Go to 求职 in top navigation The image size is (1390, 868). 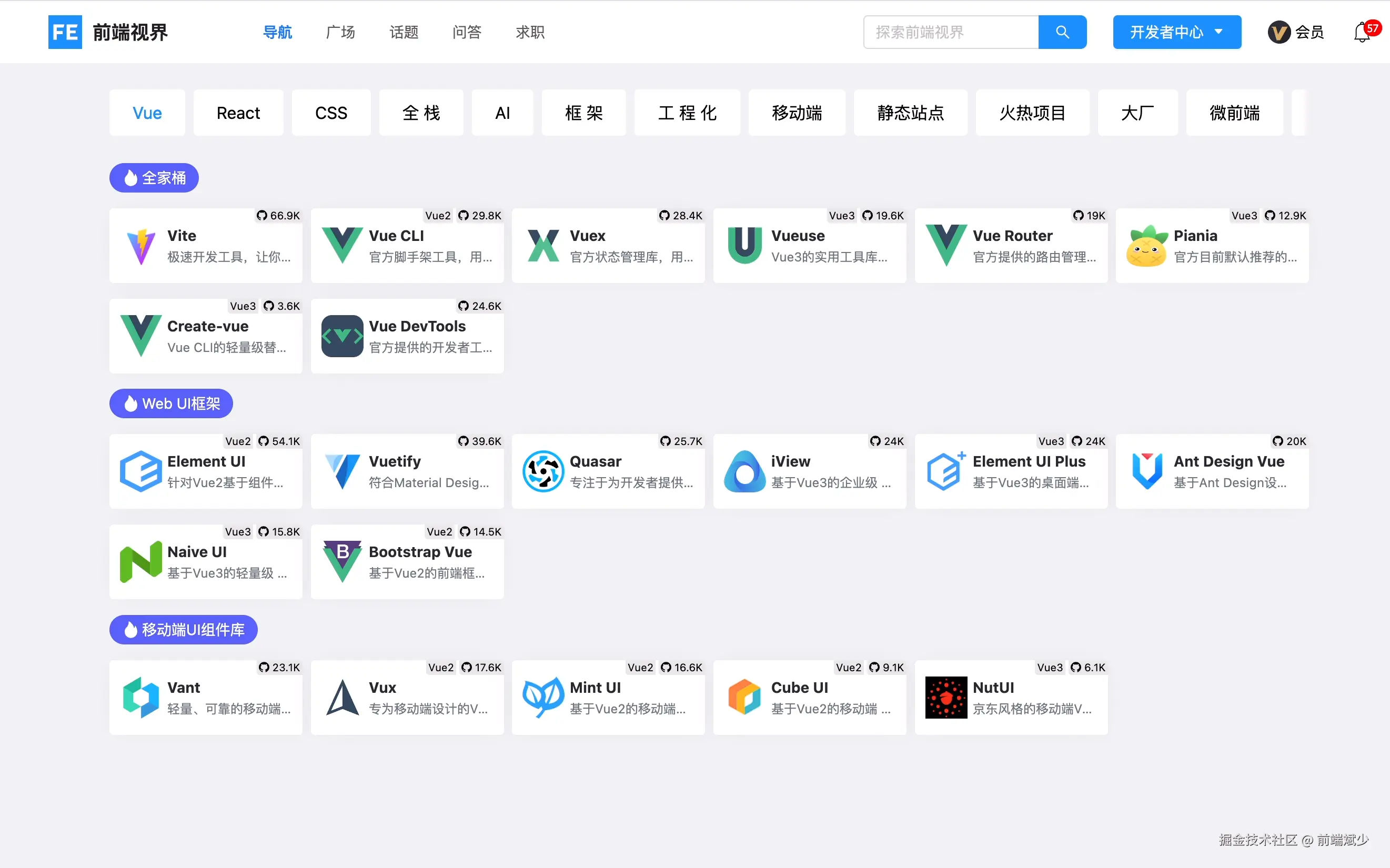coord(530,32)
